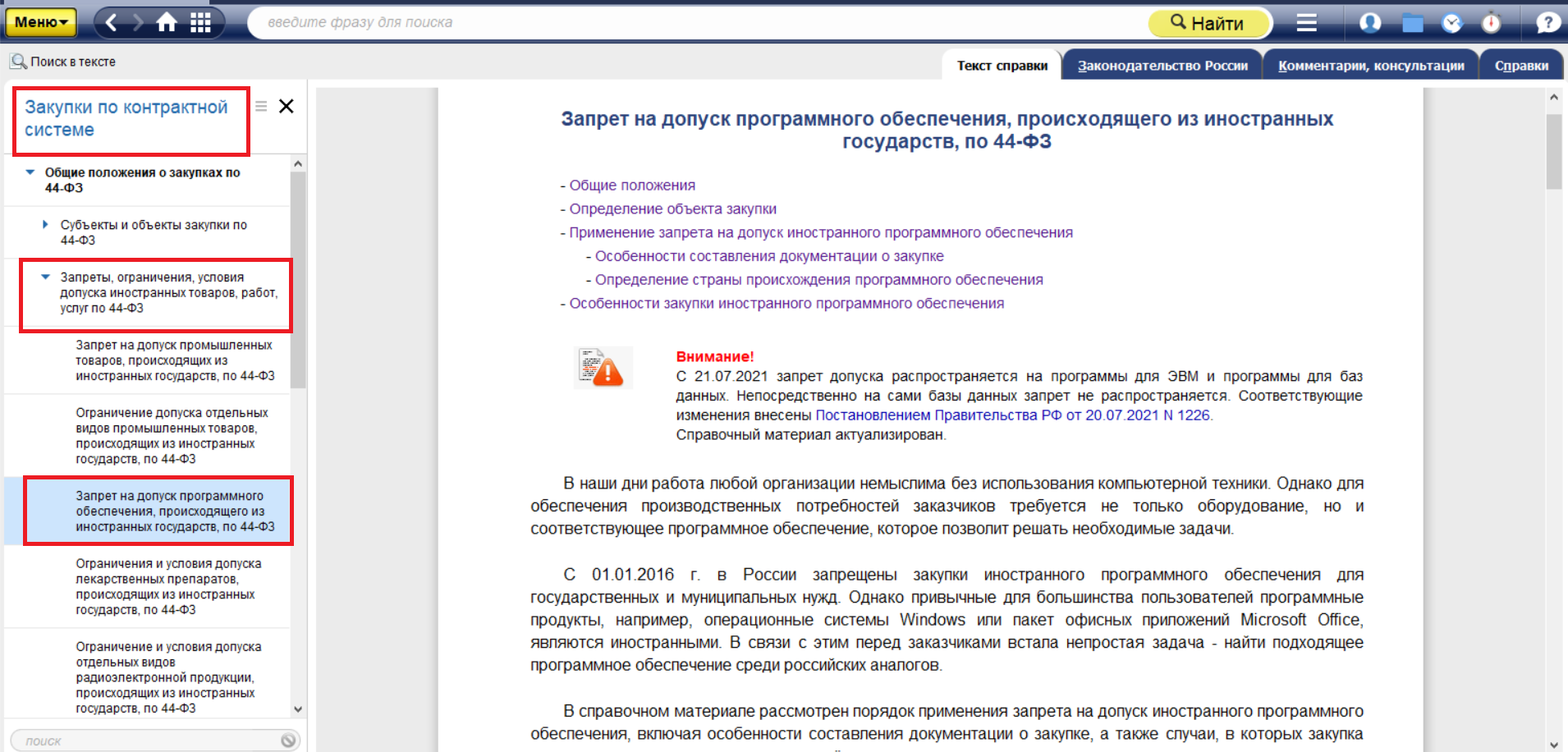Jump to Применение запрета на допуск link
The width and height of the screenshot is (1568, 752).
pos(821,233)
